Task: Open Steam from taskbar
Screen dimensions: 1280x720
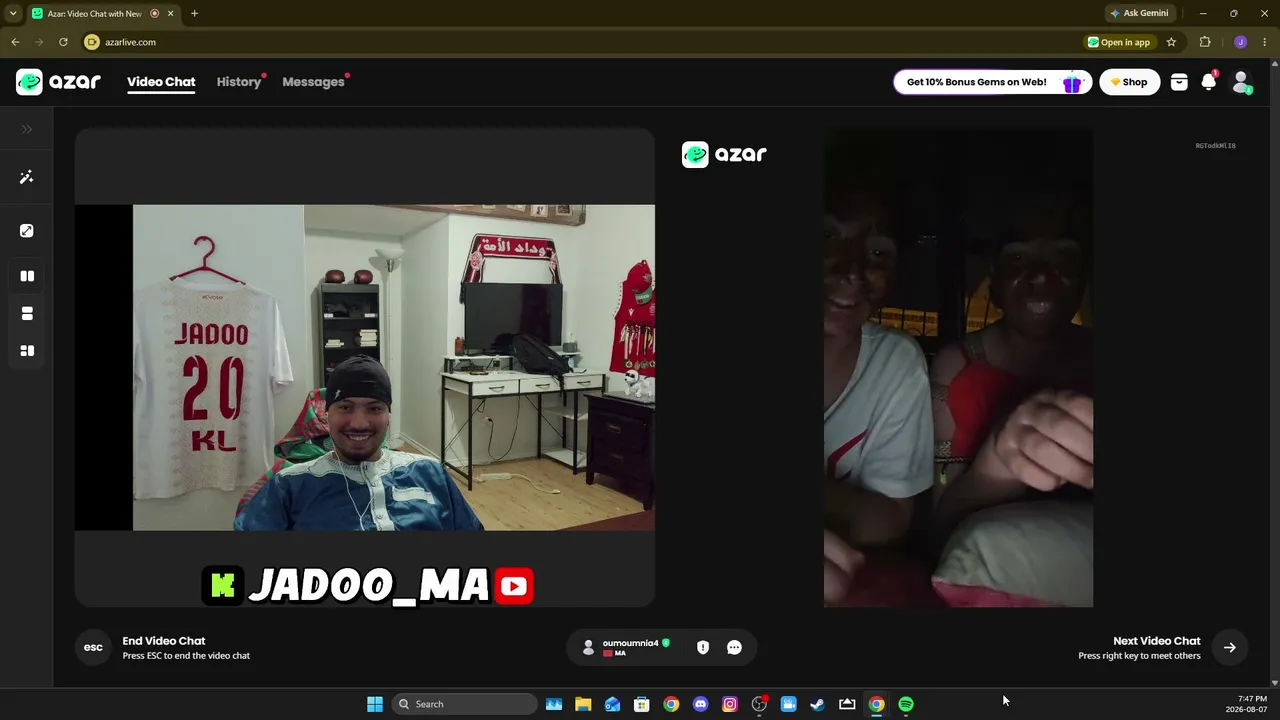Action: (818, 704)
